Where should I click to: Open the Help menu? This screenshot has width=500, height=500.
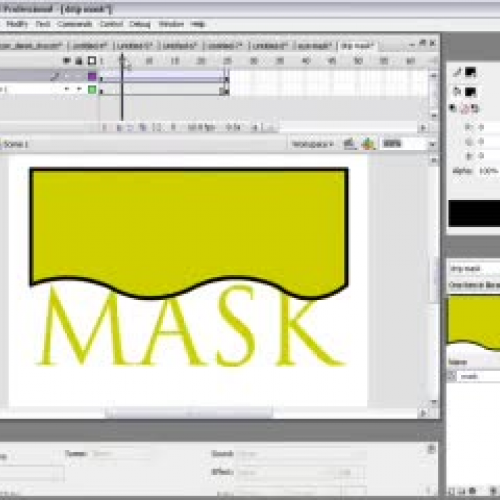[198, 24]
